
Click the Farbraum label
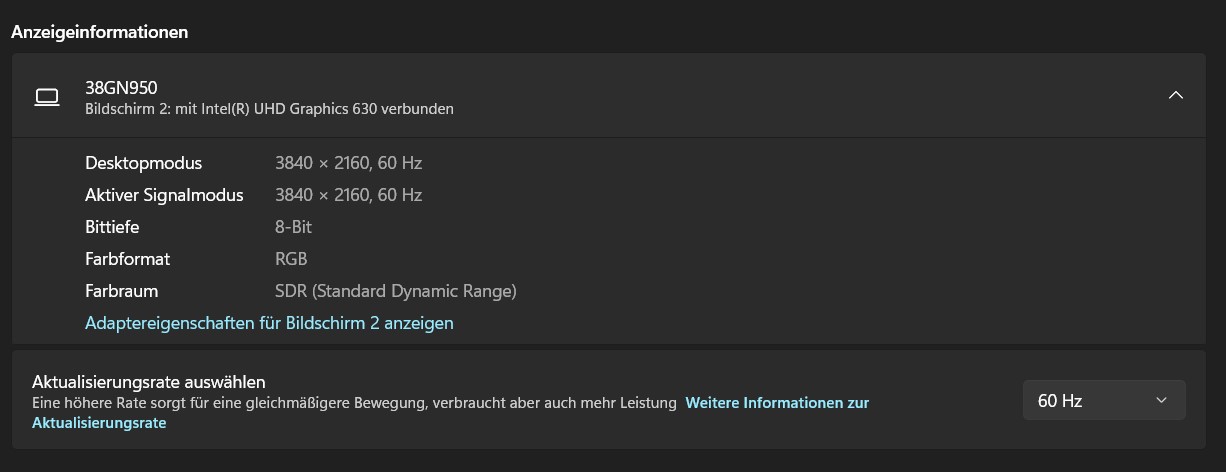(121, 291)
